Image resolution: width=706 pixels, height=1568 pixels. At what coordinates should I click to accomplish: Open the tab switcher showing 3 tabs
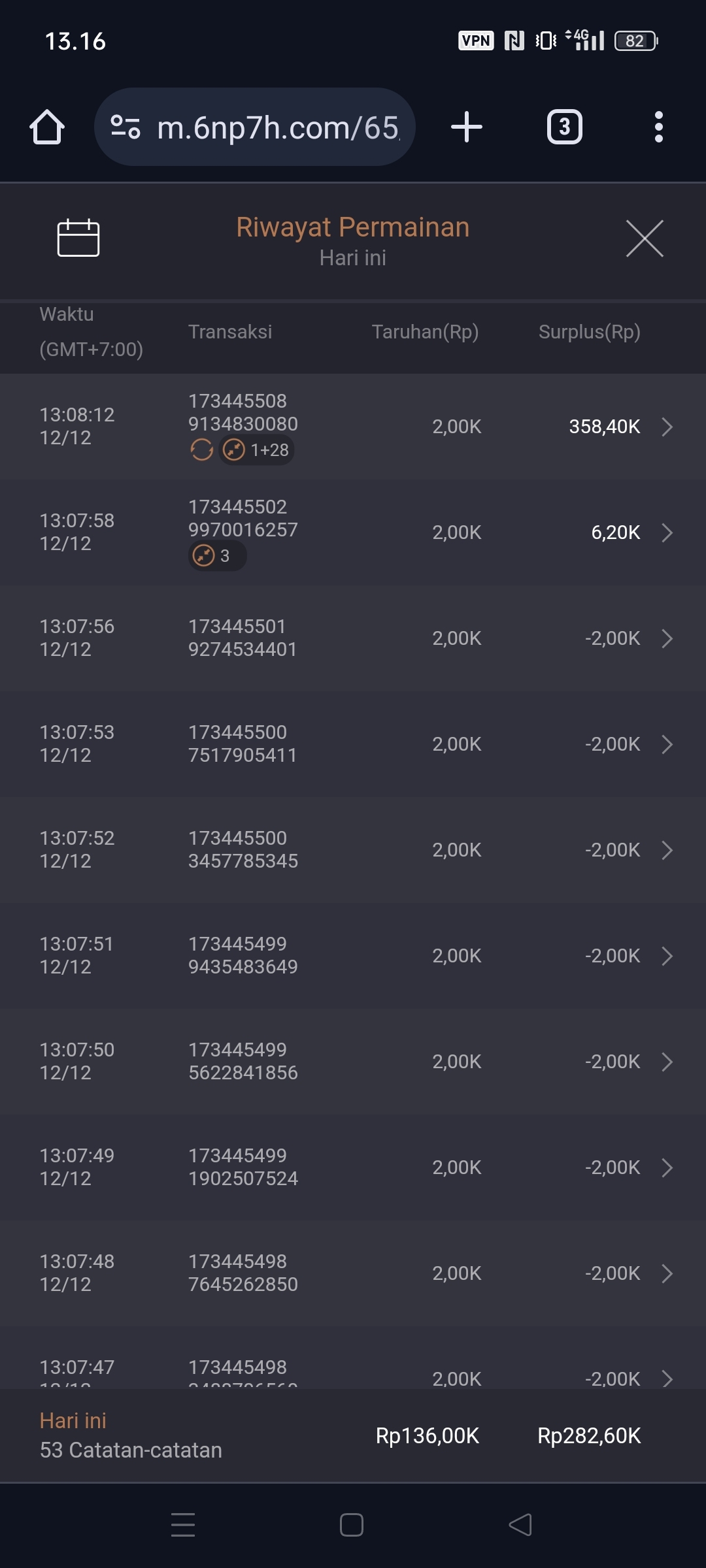coord(564,127)
